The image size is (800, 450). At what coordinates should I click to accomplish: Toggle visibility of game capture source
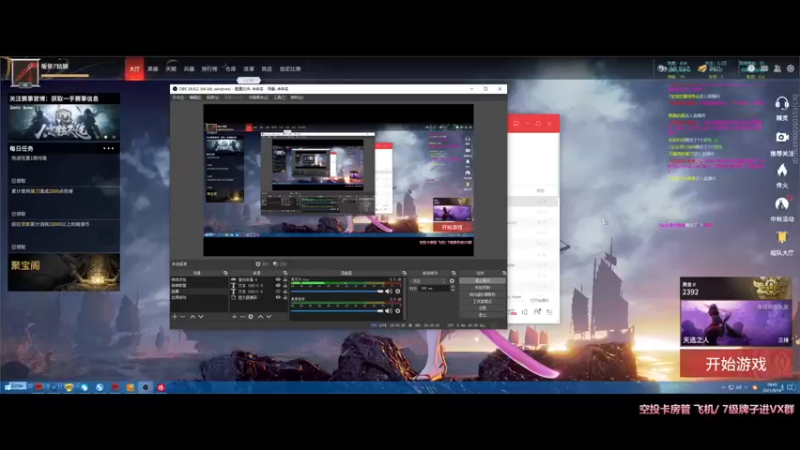click(x=278, y=280)
